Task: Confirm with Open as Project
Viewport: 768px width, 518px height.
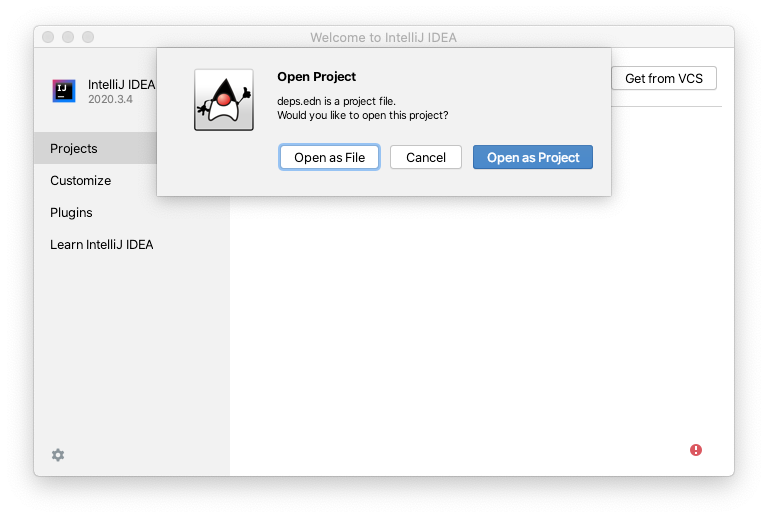Action: [533, 157]
